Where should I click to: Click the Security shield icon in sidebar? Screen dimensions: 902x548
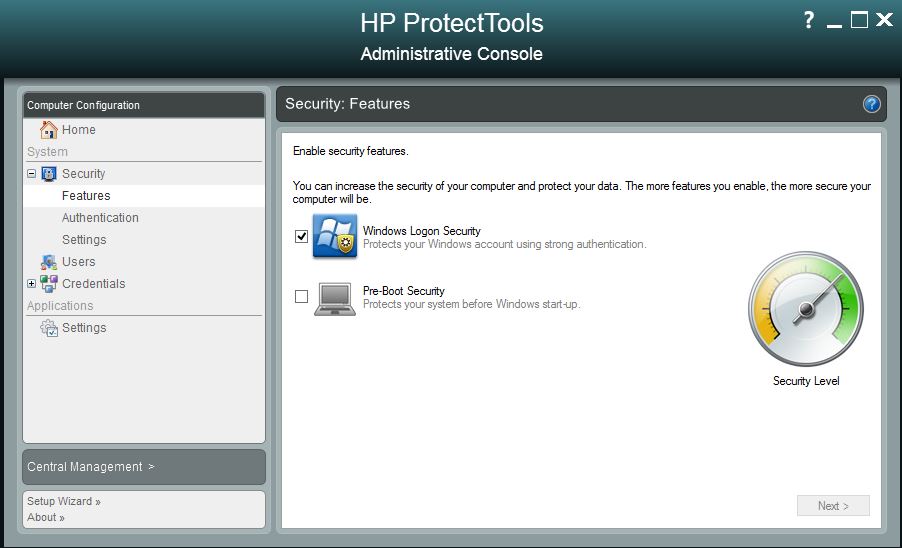[x=49, y=174]
